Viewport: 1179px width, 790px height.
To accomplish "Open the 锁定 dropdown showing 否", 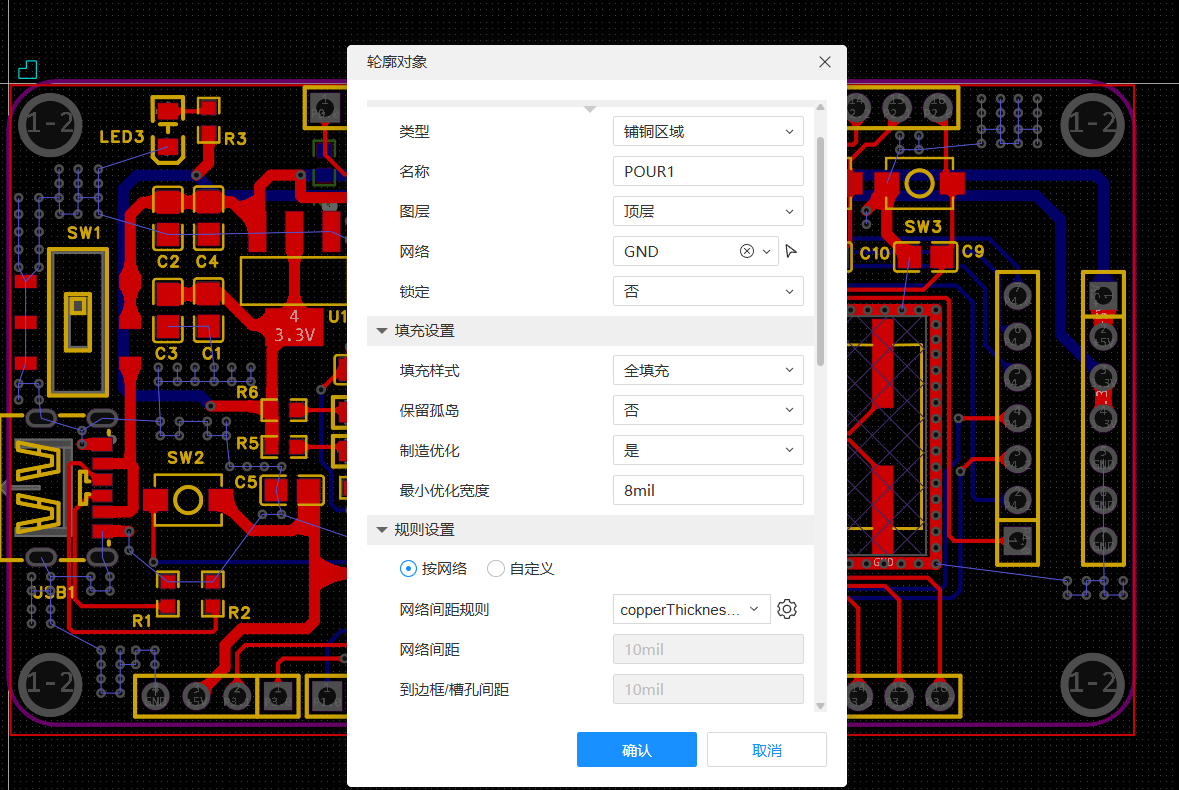I will click(x=708, y=291).
